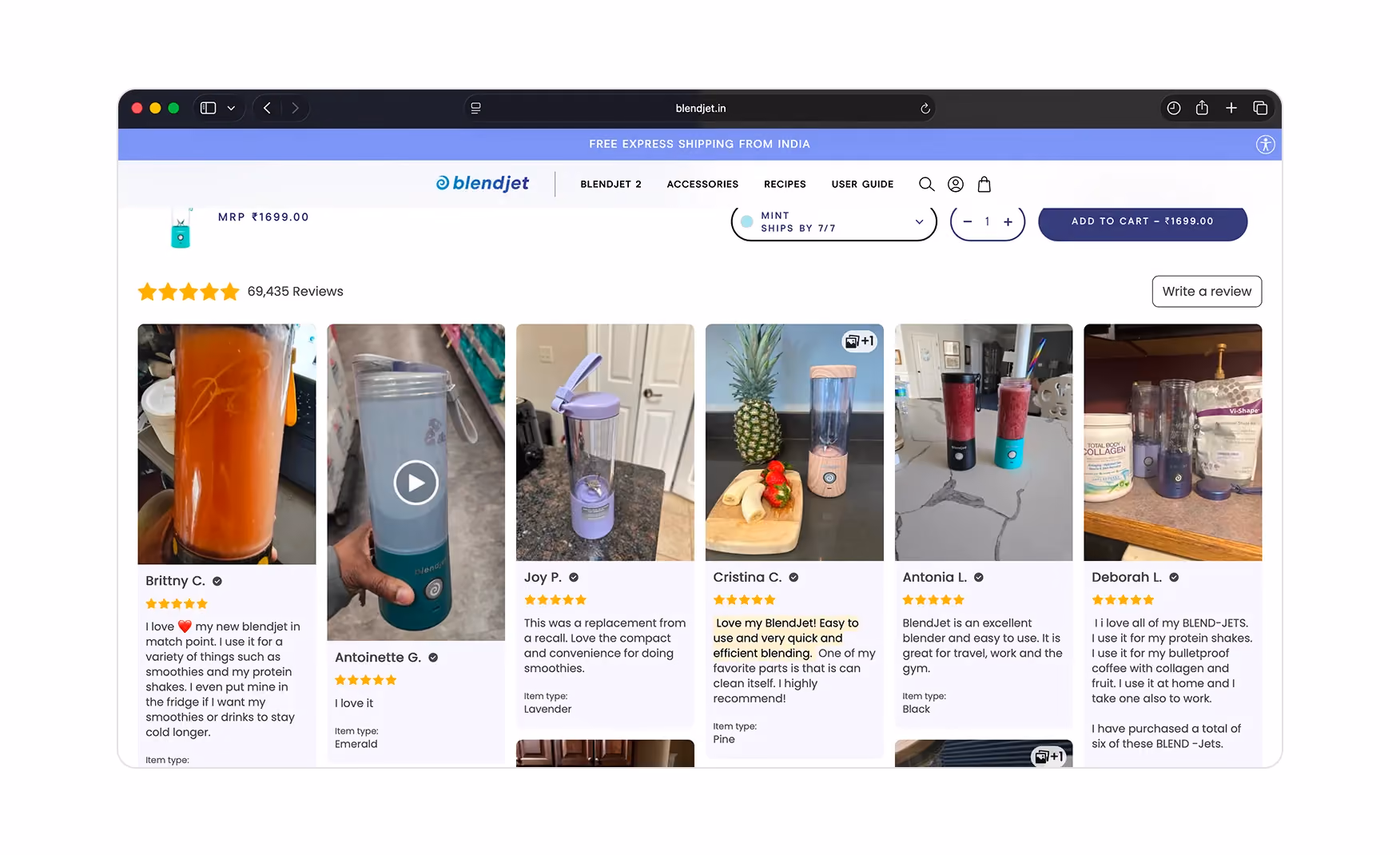This screenshot has width=1400, height=855.
Task: Click the star rating on Brittny C.'s review
Action: click(177, 604)
